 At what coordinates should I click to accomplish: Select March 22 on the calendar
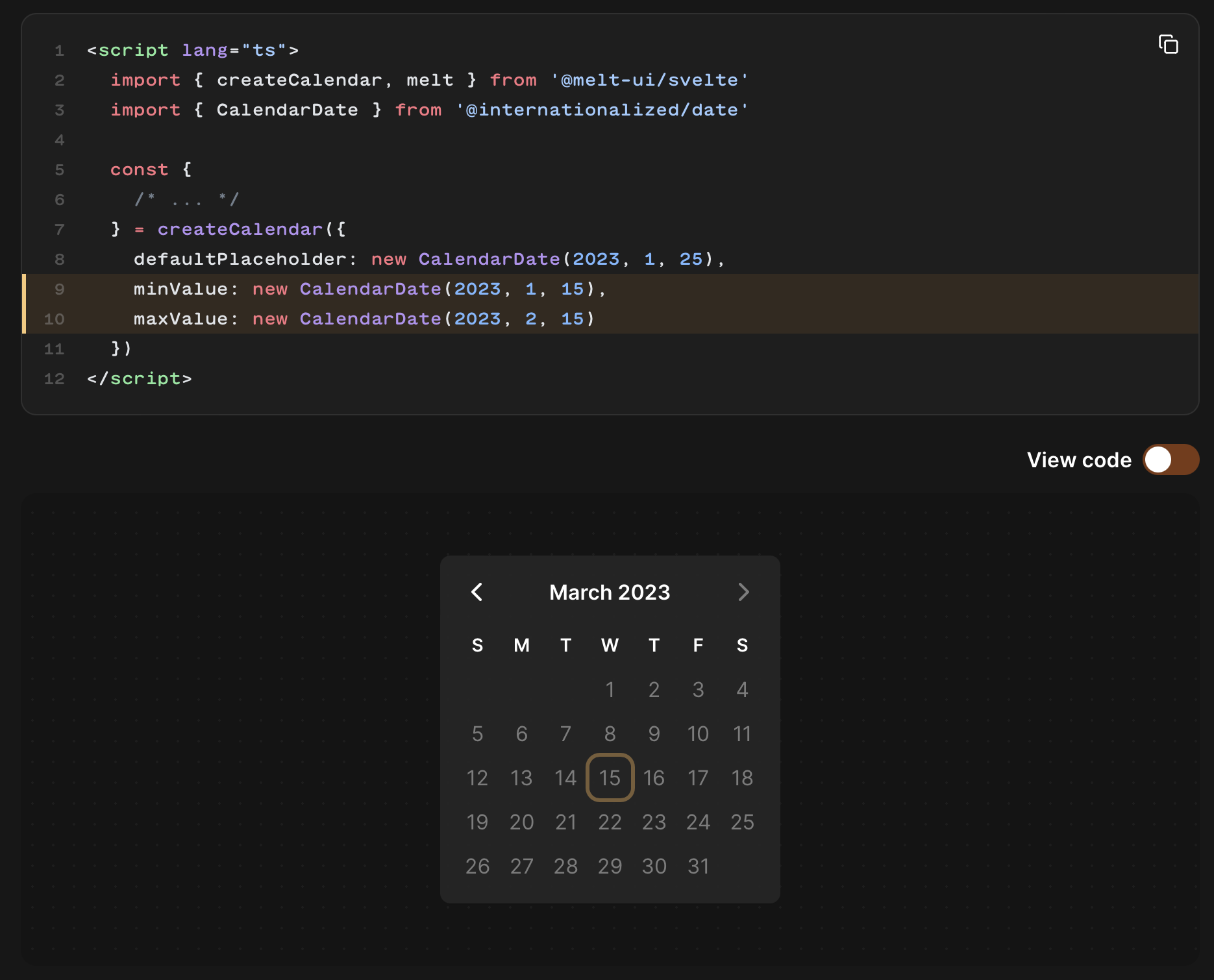pyautogui.click(x=610, y=822)
